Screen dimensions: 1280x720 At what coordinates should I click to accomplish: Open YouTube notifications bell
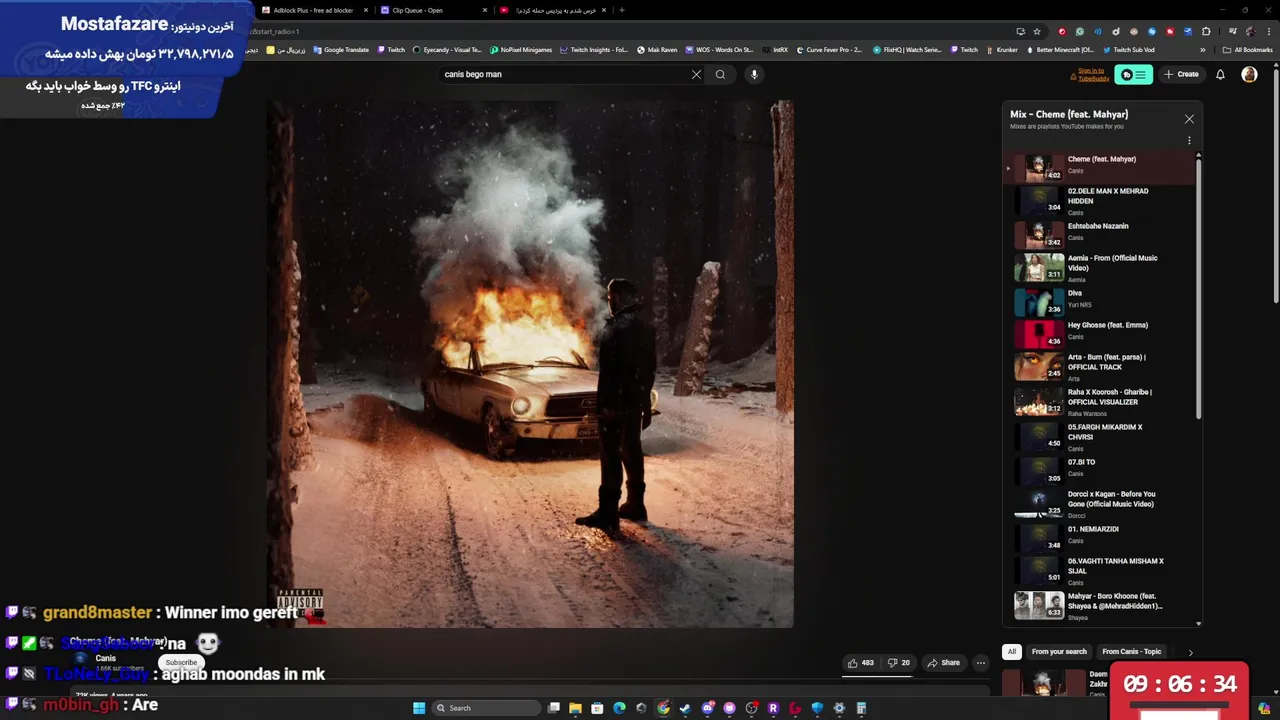[x=1220, y=74]
